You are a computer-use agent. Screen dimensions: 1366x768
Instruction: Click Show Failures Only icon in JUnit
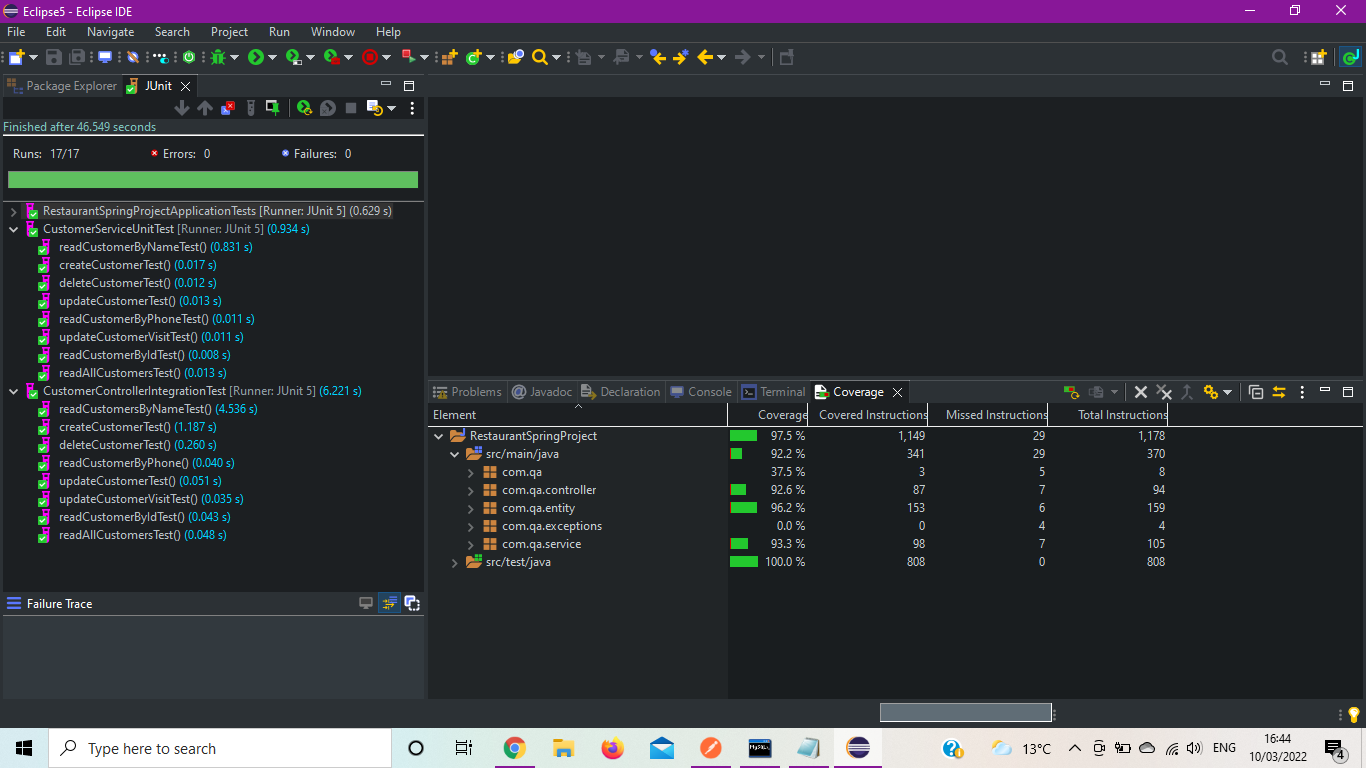tap(228, 108)
